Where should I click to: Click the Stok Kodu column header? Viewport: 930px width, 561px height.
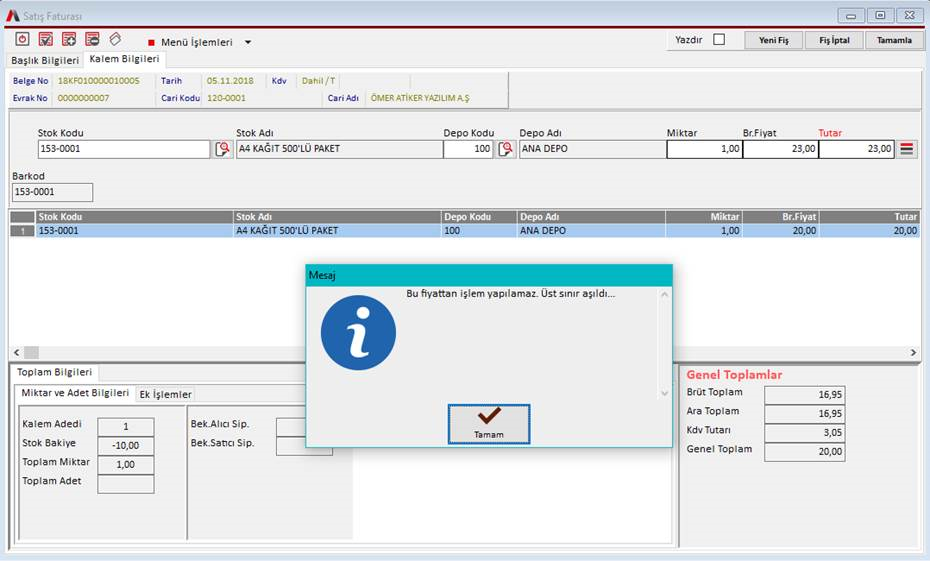(x=134, y=217)
